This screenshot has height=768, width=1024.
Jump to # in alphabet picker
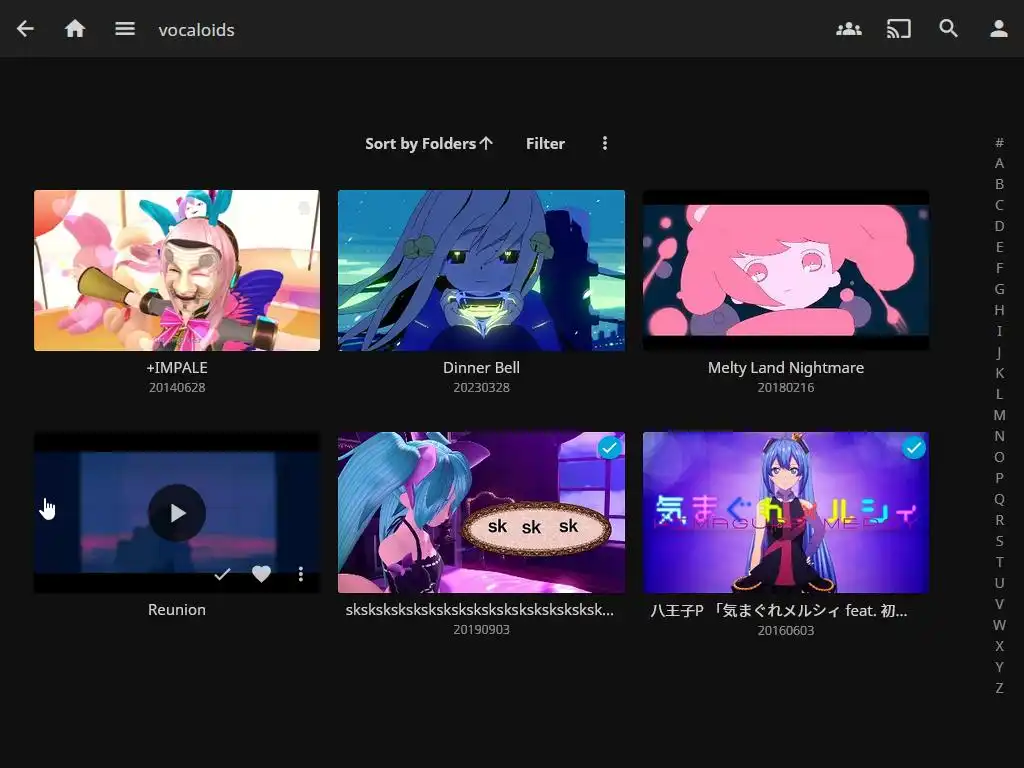coord(999,142)
